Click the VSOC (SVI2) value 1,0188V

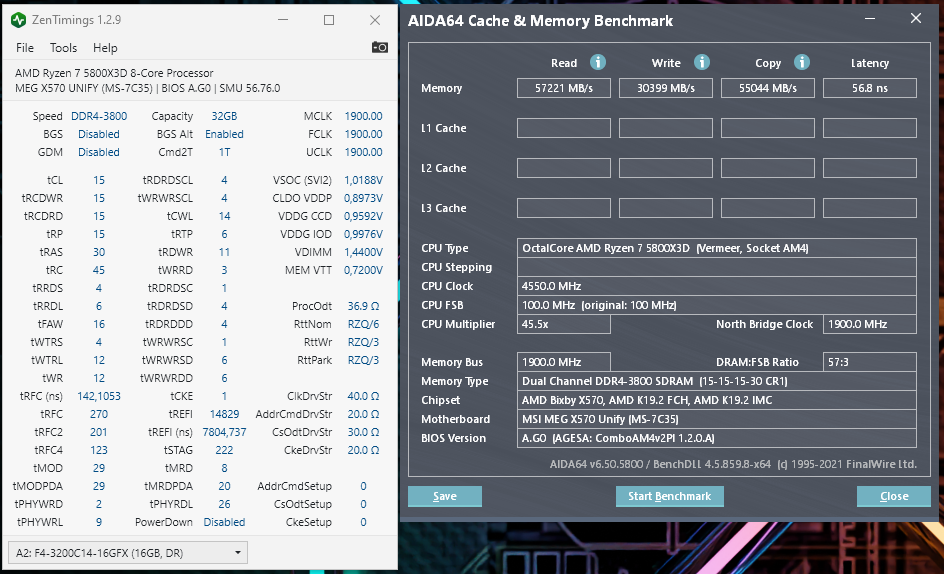(x=363, y=180)
